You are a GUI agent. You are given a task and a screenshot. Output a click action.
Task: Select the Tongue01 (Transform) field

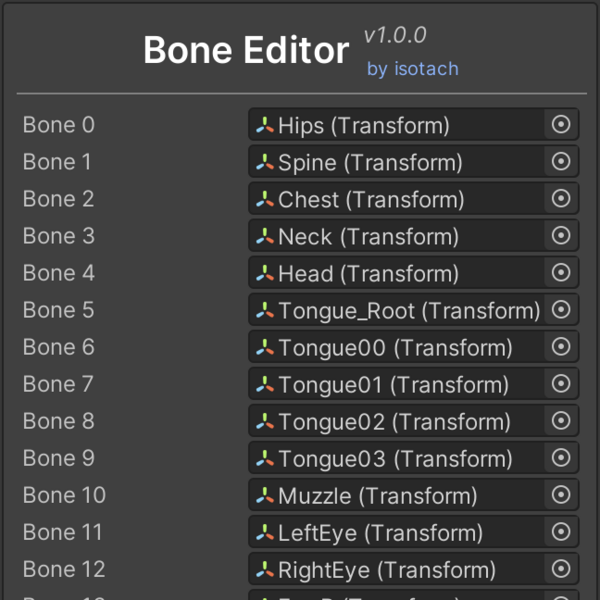point(393,385)
